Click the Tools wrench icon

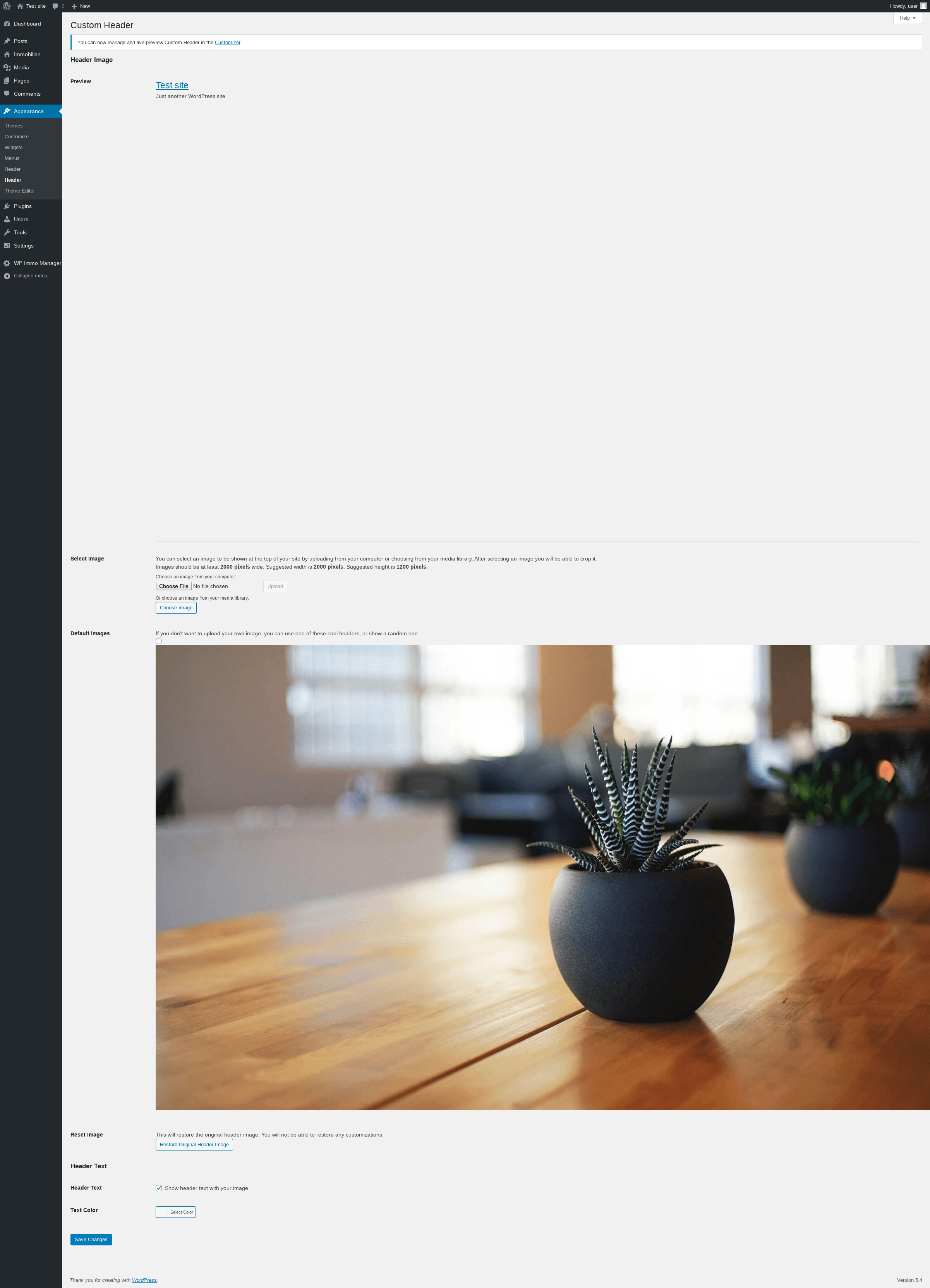[7, 233]
